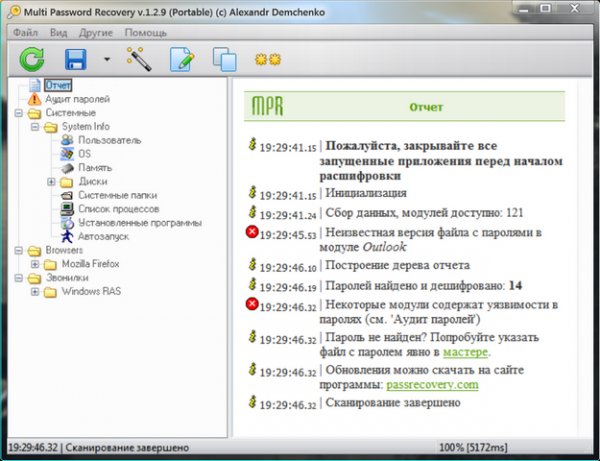Select Память in the tree
Screen dimensions: 600x461
(95, 168)
